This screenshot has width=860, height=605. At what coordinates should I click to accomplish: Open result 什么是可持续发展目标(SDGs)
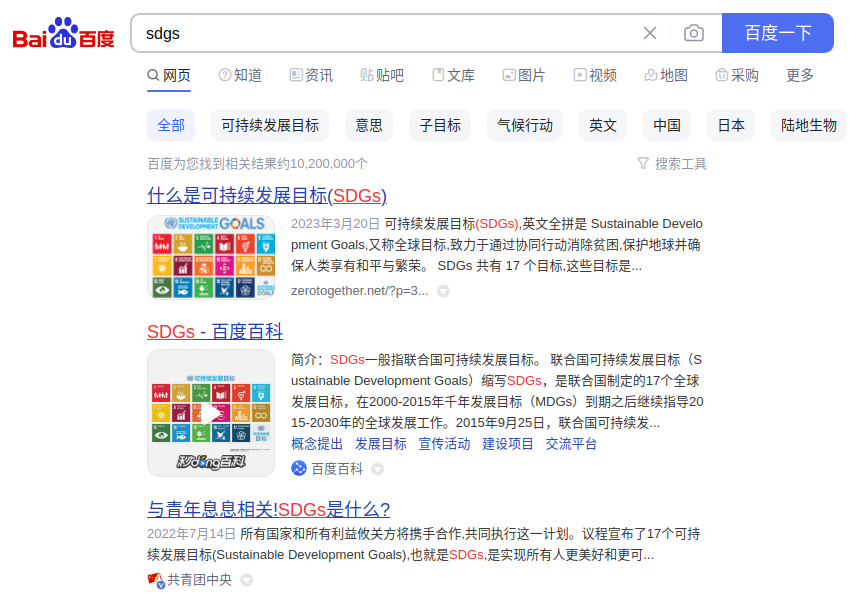(x=267, y=195)
